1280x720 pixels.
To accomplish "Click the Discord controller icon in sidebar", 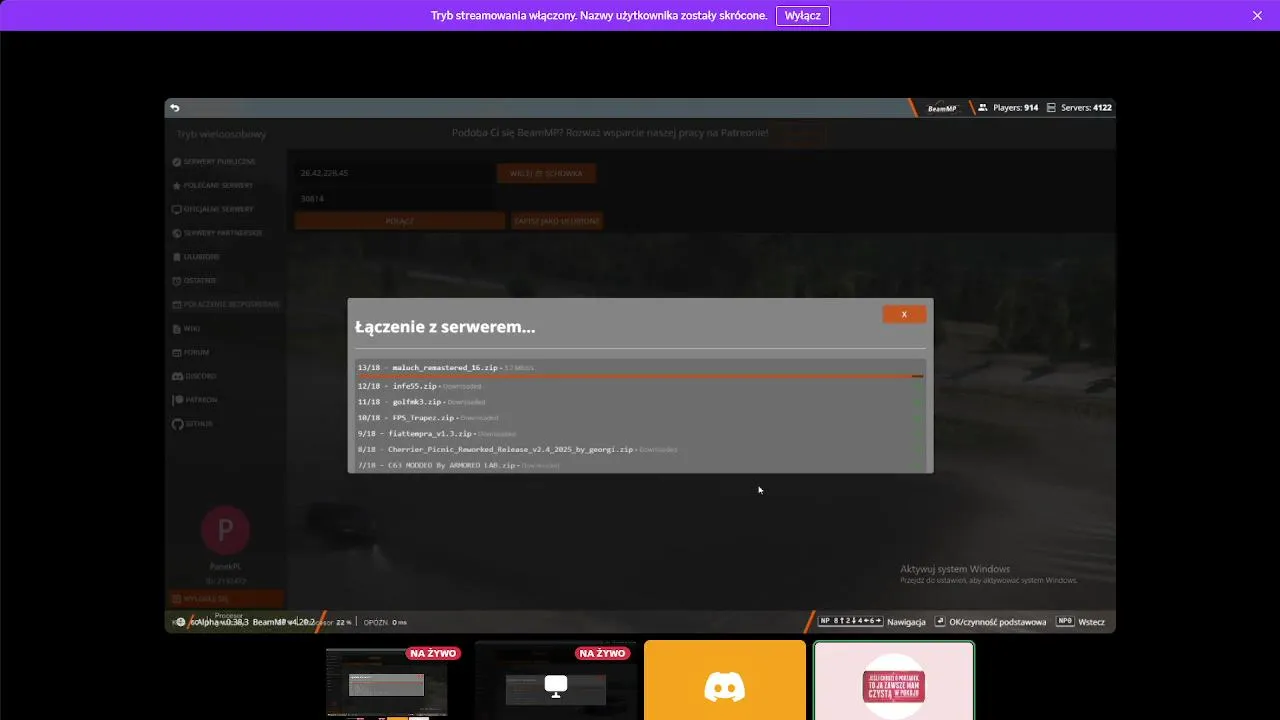I will tap(177, 376).
